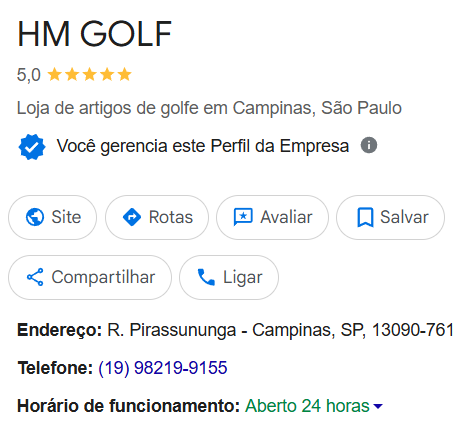Click the green Aberto 24 horas text
This screenshot has height=430, width=472.
pyautogui.click(x=307, y=406)
